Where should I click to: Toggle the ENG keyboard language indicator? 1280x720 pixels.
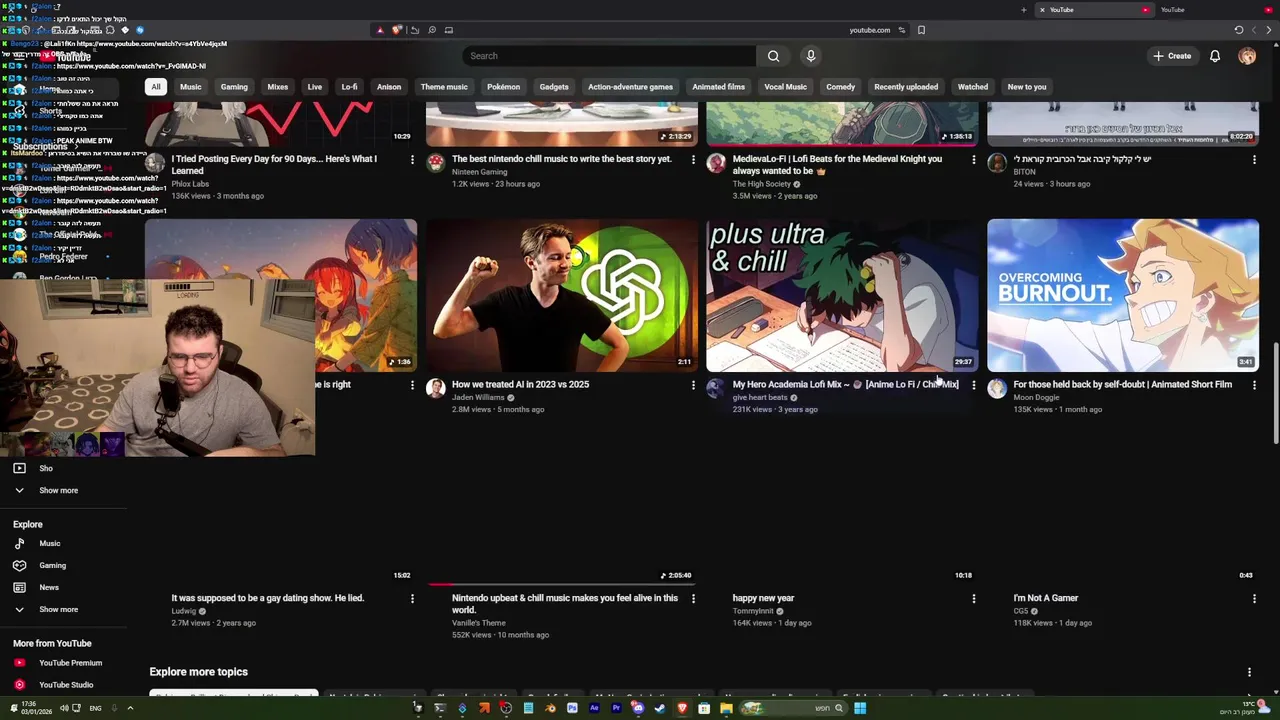tap(95, 708)
